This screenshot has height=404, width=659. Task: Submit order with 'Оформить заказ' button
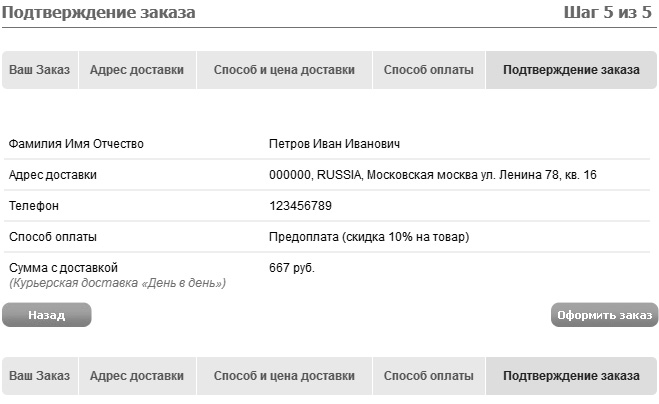604,316
